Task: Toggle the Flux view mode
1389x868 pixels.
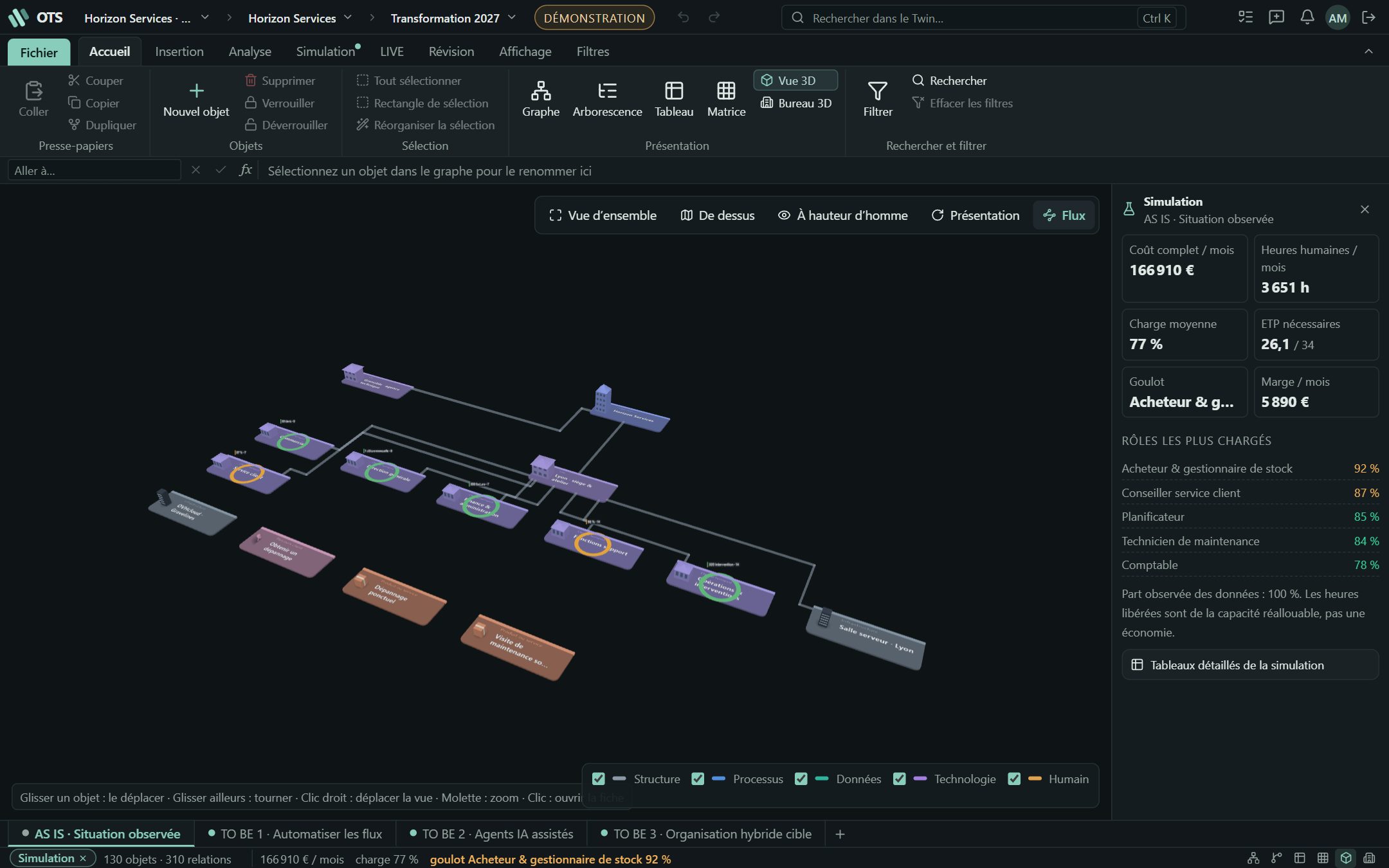Action: pyautogui.click(x=1064, y=215)
